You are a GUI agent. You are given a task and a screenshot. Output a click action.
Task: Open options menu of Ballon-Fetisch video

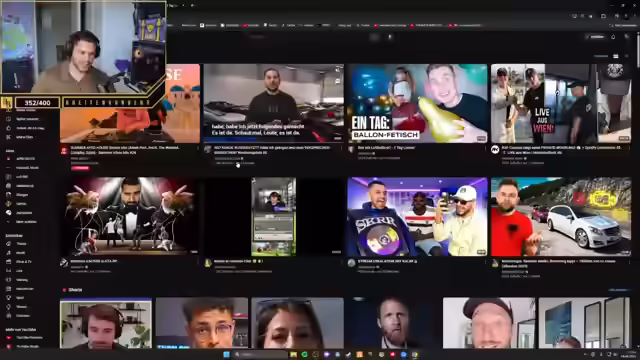486,148
